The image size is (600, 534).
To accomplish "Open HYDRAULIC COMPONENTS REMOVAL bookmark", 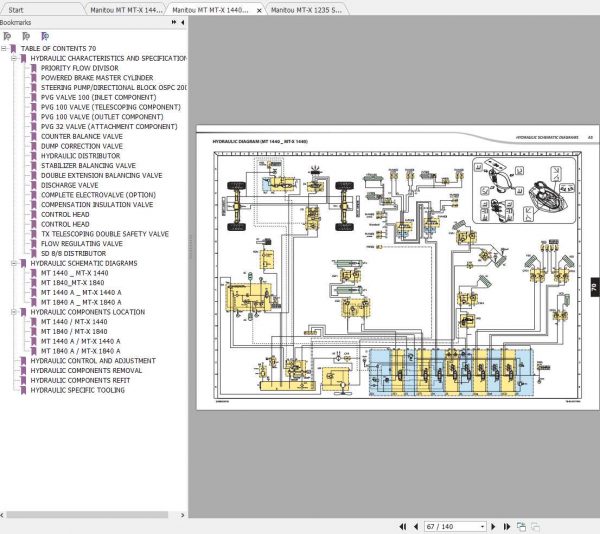I will (x=86, y=370).
